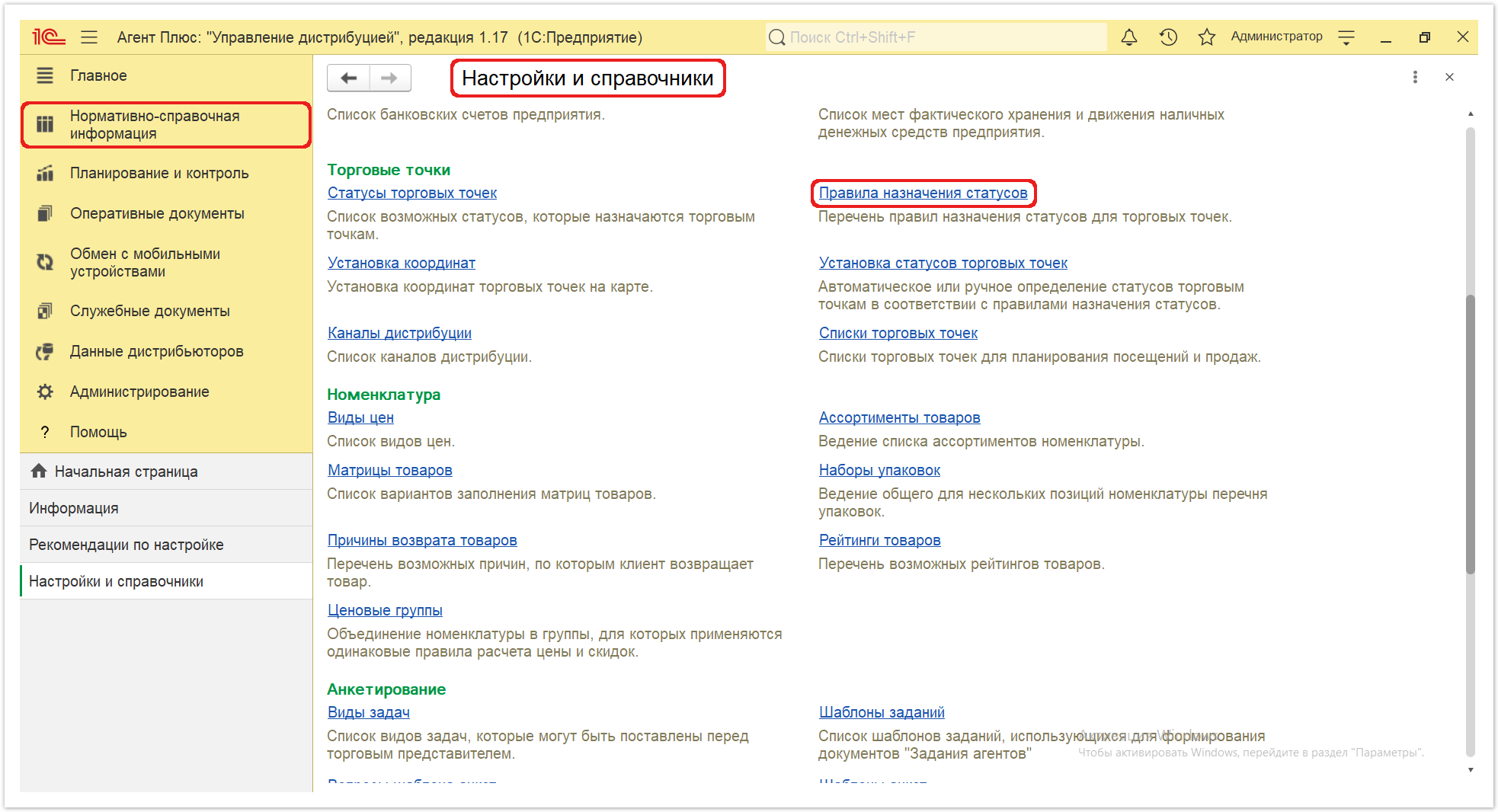Open Матрицы товаров link

[x=390, y=470]
